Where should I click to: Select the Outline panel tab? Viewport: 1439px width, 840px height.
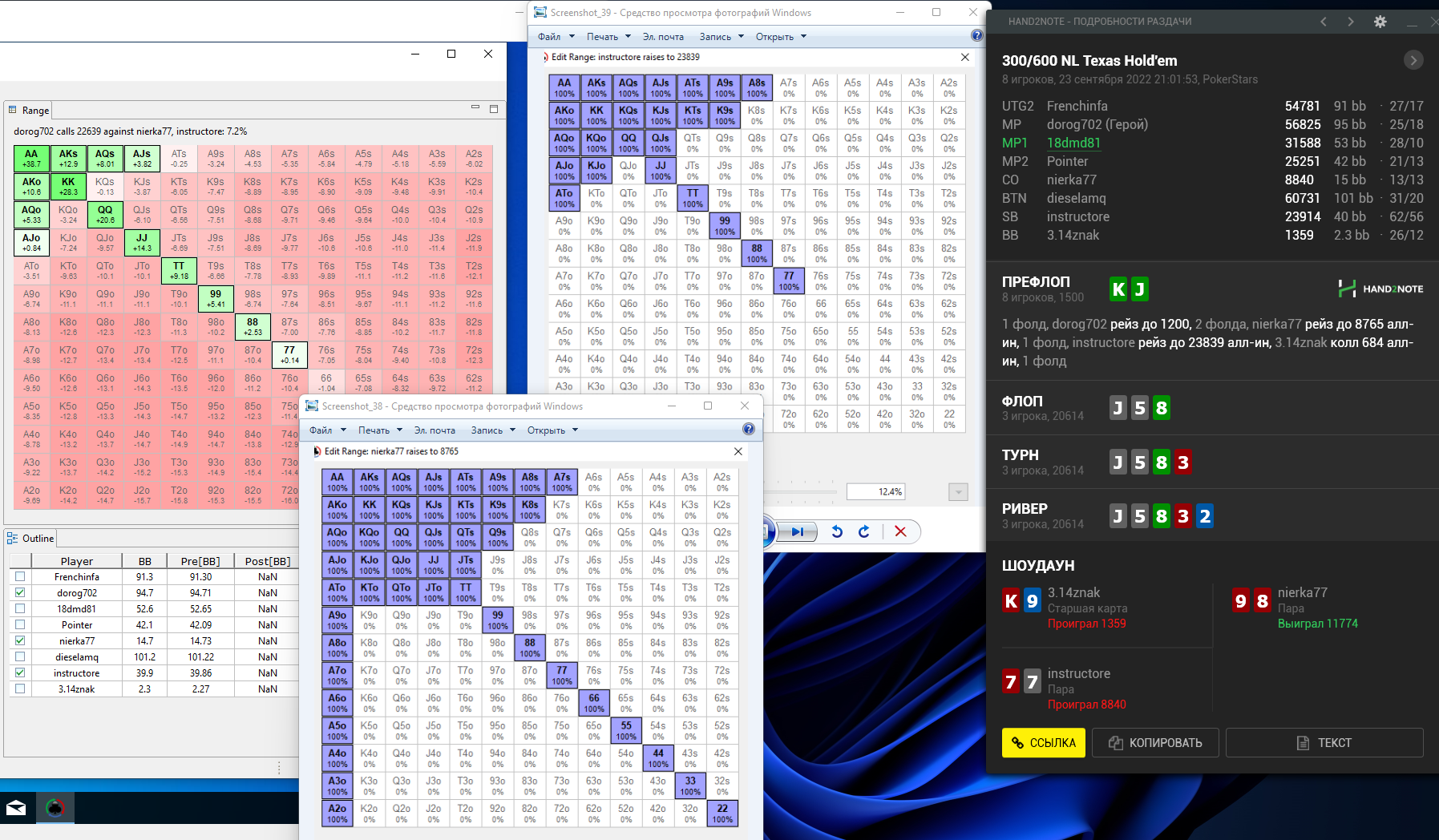31,538
